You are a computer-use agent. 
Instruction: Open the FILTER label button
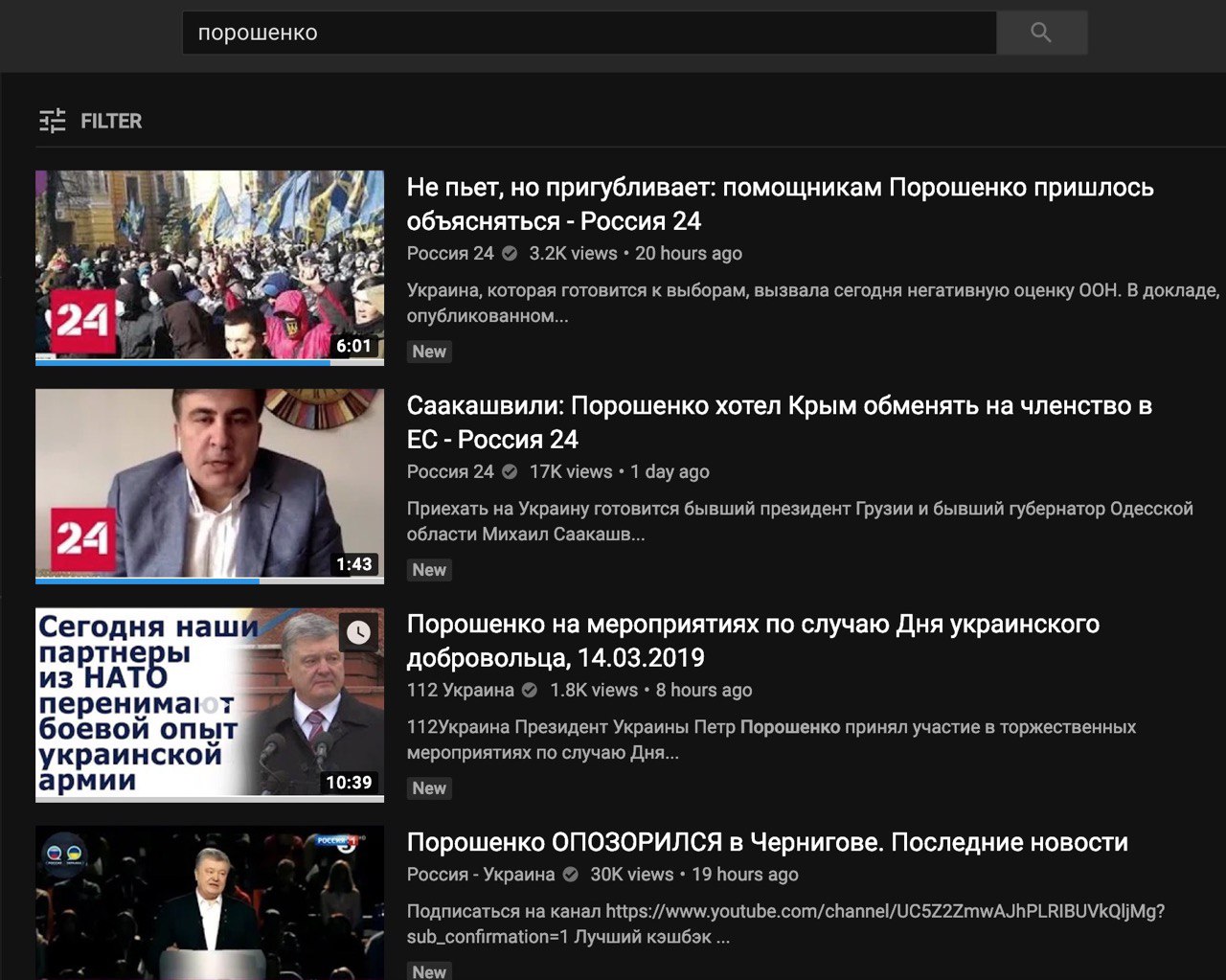tap(111, 121)
